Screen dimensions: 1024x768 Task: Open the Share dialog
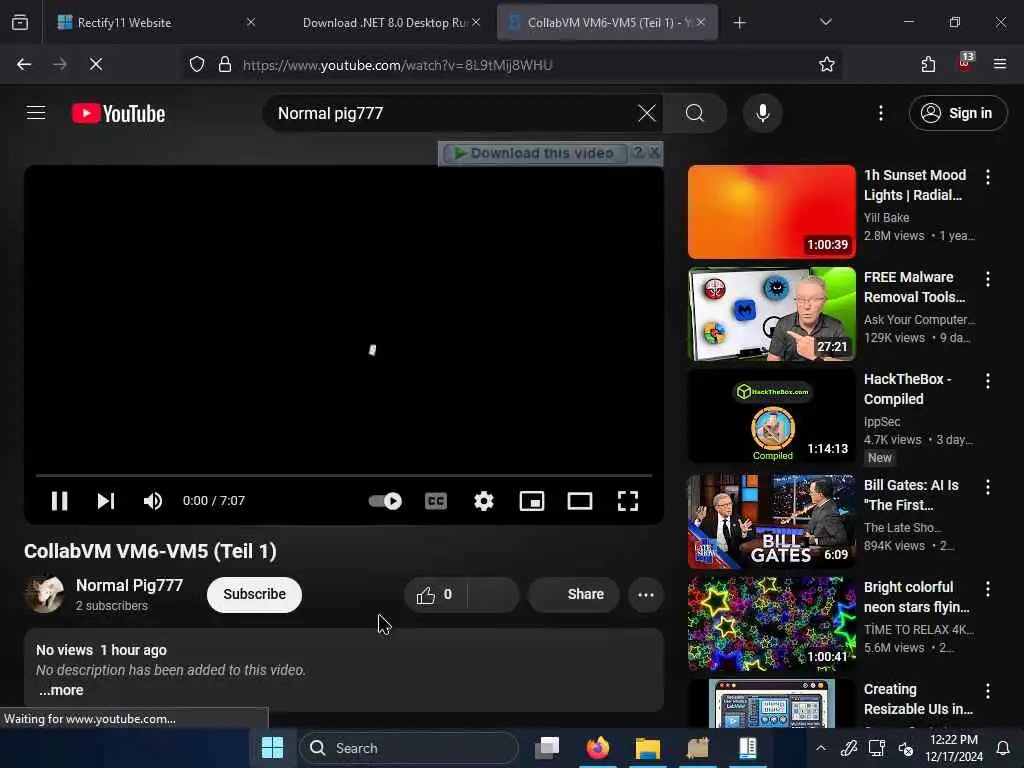tap(574, 594)
